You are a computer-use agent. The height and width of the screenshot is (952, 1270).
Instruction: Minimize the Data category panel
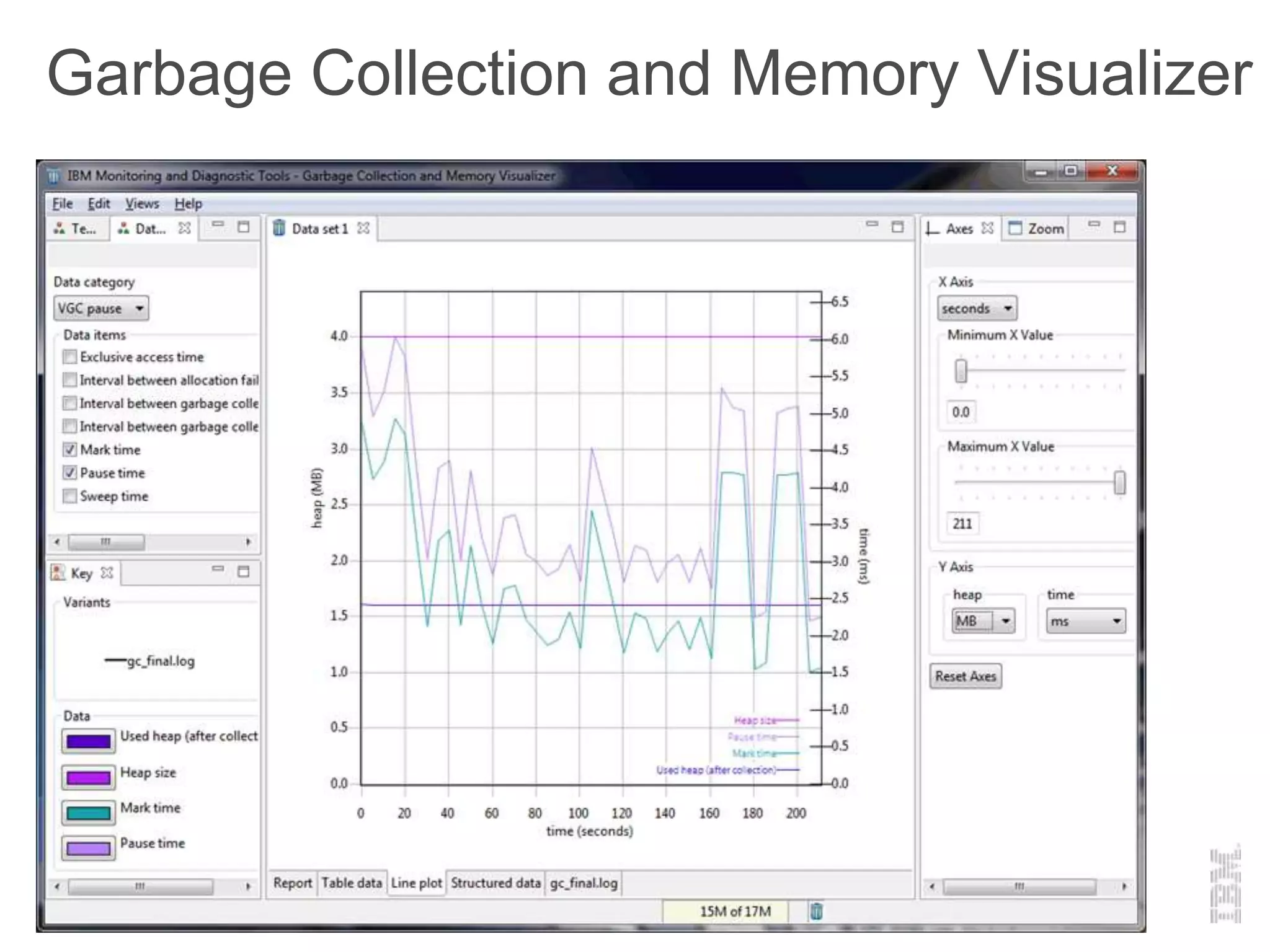pos(218,224)
